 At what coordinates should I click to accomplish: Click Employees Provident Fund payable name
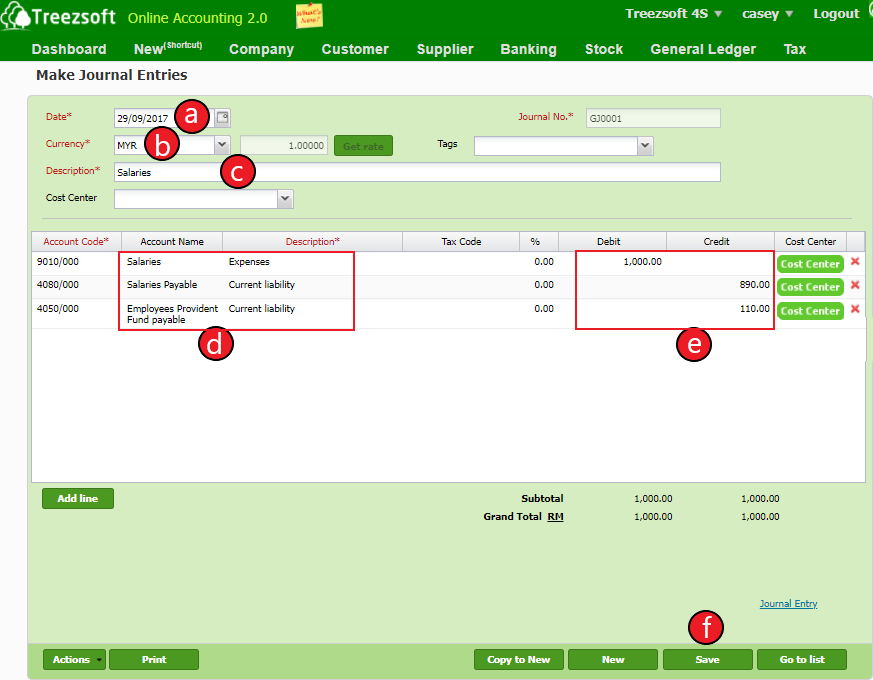tap(172, 314)
